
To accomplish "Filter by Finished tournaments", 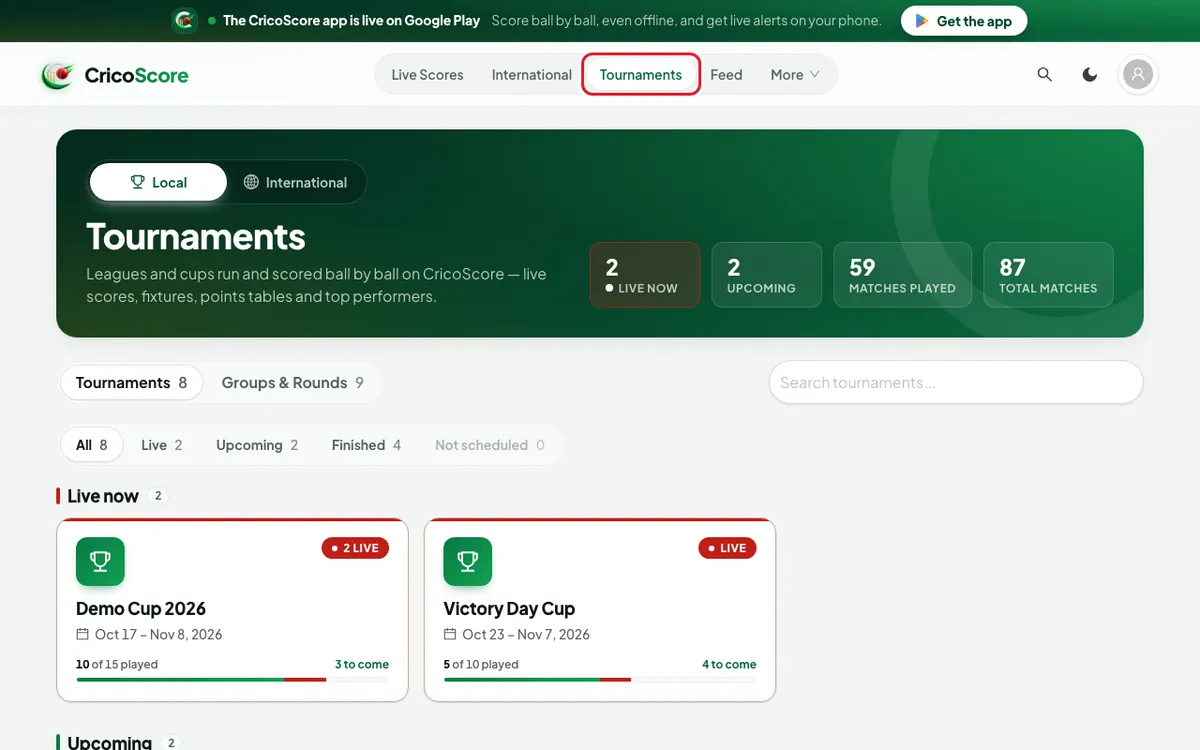I will click(x=366, y=445).
